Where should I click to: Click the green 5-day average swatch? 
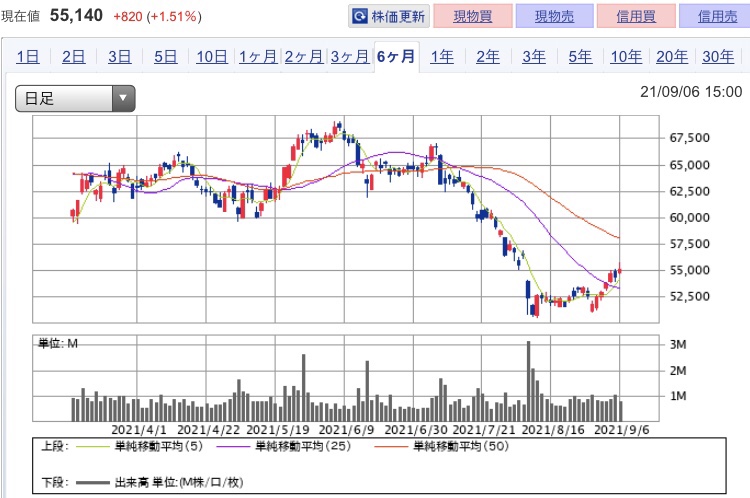click(92, 447)
